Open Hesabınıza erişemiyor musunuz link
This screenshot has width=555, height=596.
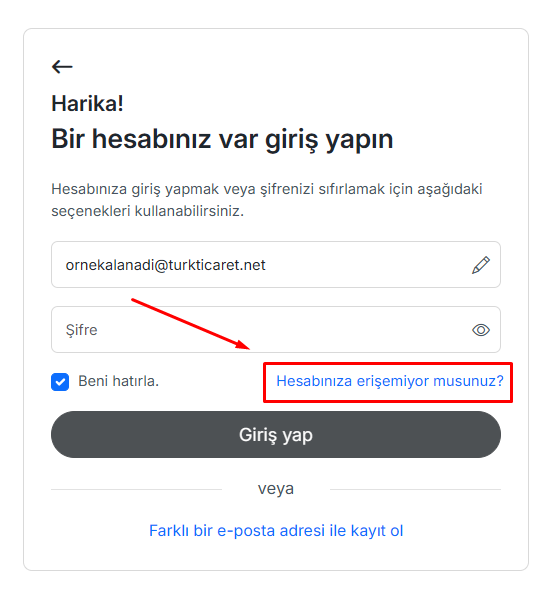[x=390, y=381]
